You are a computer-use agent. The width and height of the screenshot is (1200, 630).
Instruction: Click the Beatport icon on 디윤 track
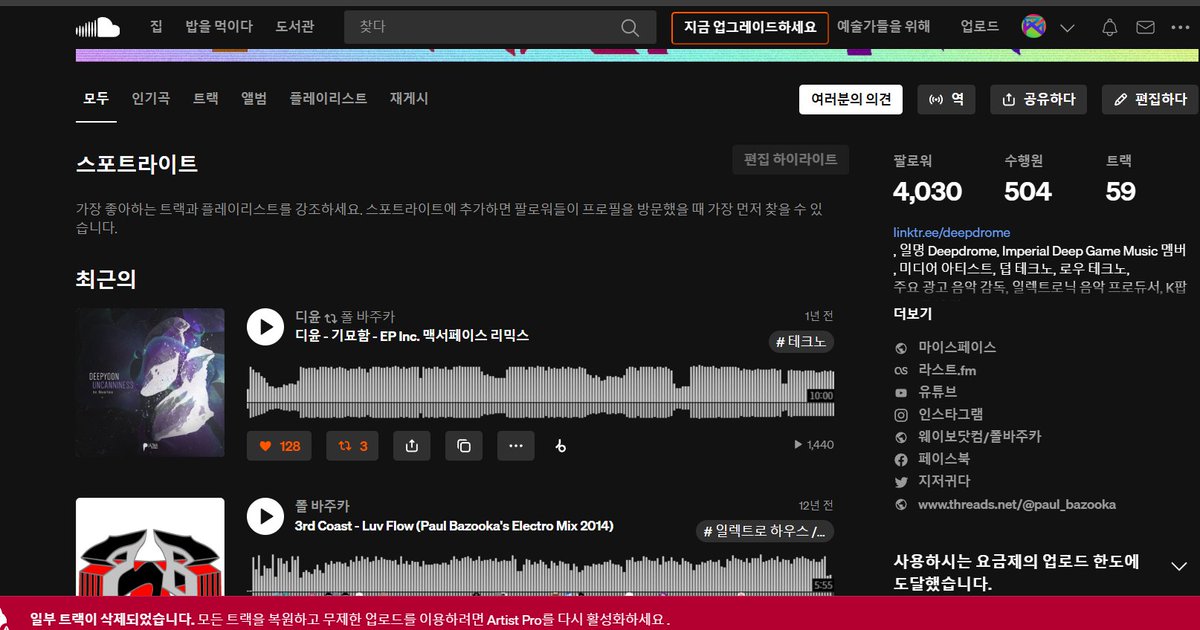559,446
